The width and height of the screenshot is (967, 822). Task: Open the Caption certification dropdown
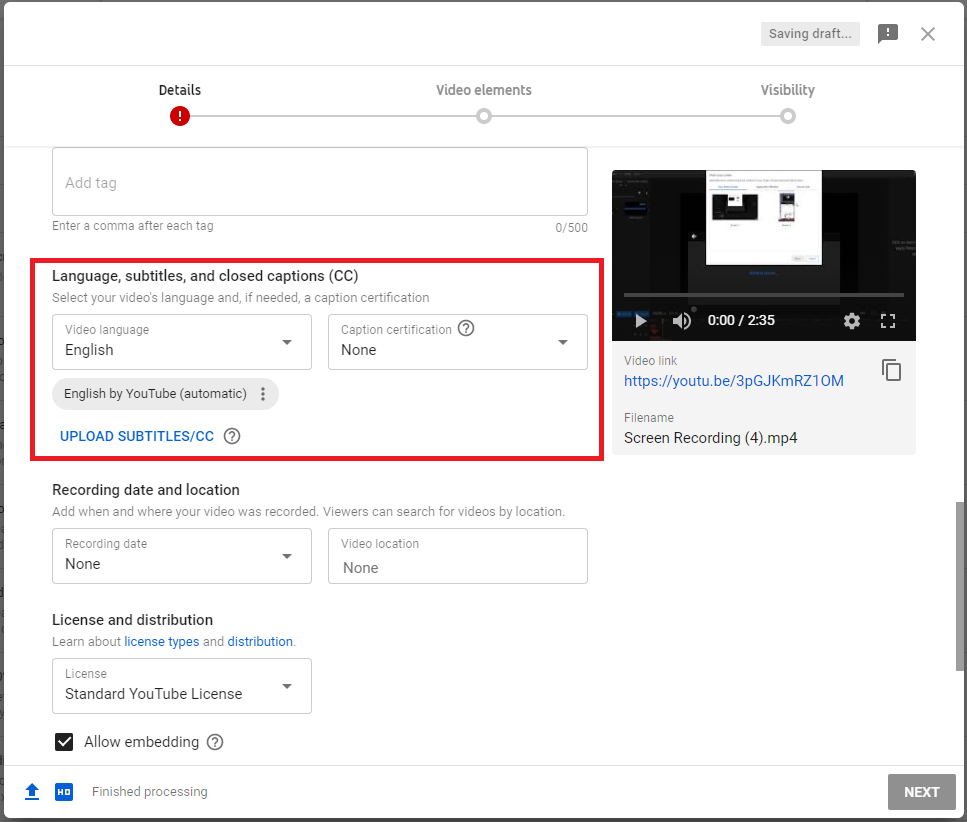click(458, 342)
